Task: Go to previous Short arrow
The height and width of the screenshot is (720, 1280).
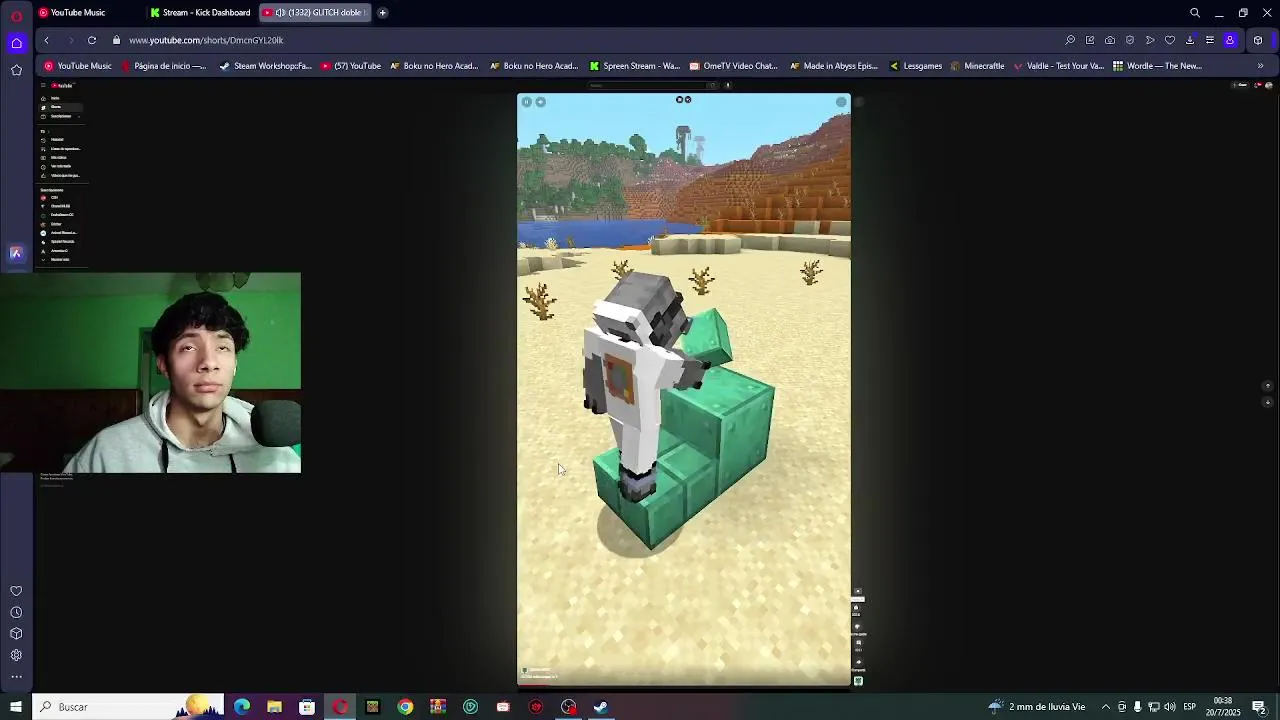Action: click(1268, 385)
